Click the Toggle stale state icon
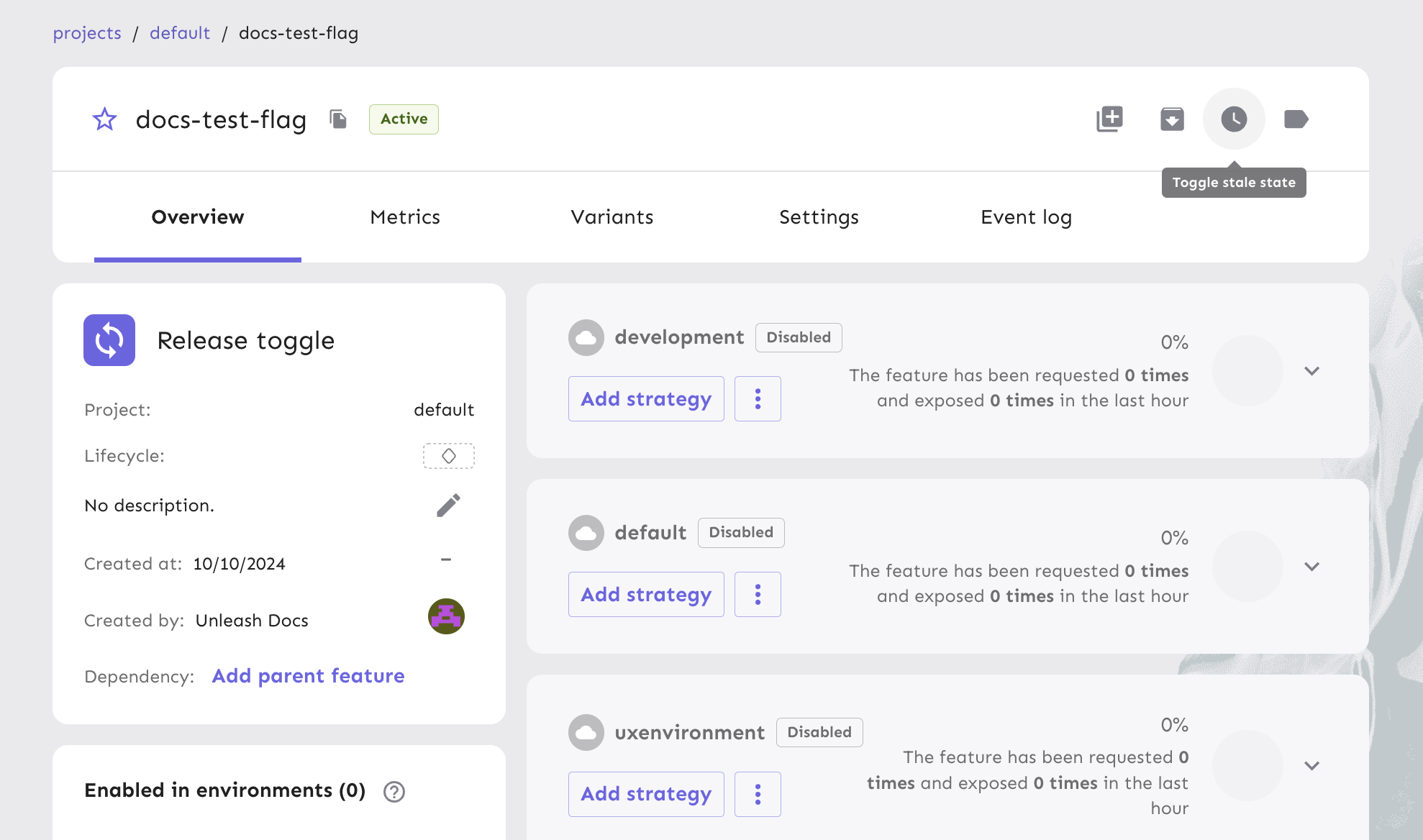This screenshot has width=1423, height=840. 1232,118
